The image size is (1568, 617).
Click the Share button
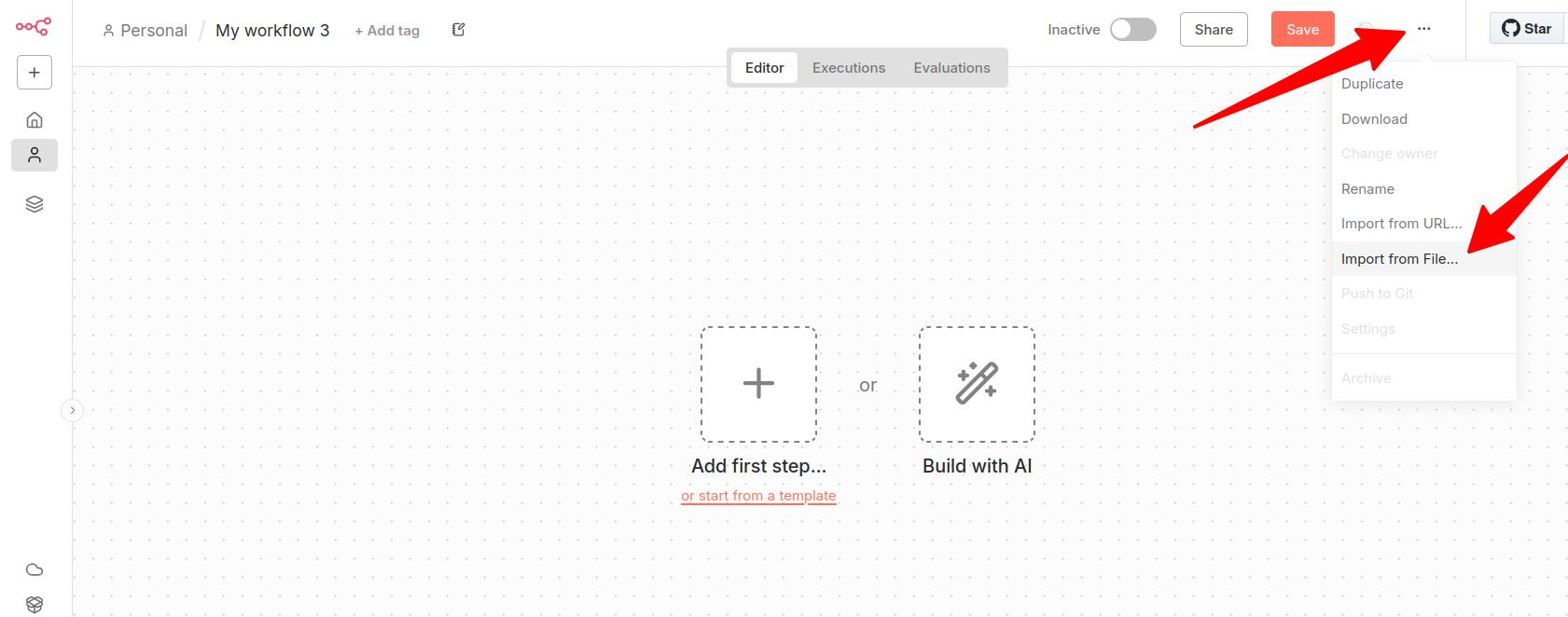1213,30
